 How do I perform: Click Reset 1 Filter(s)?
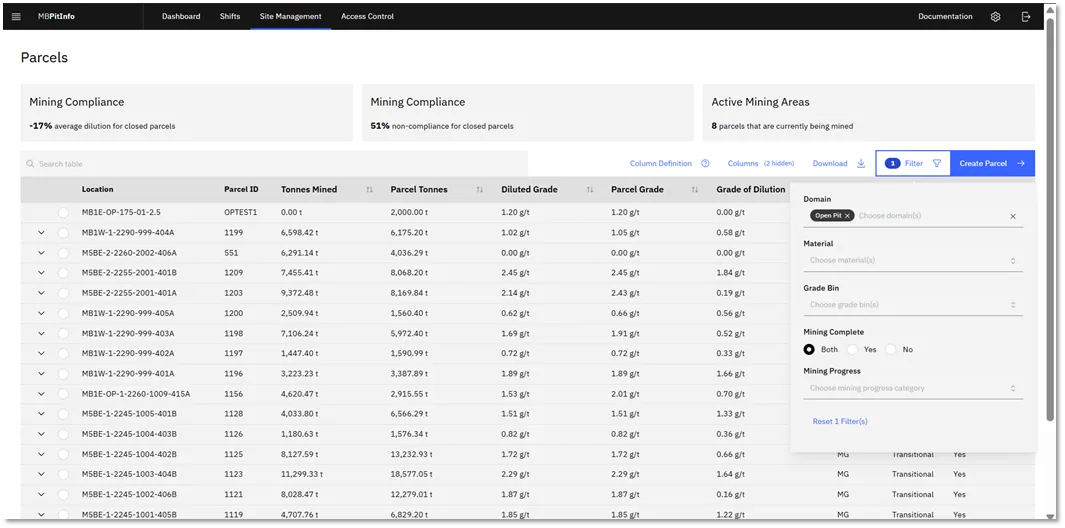(840, 421)
